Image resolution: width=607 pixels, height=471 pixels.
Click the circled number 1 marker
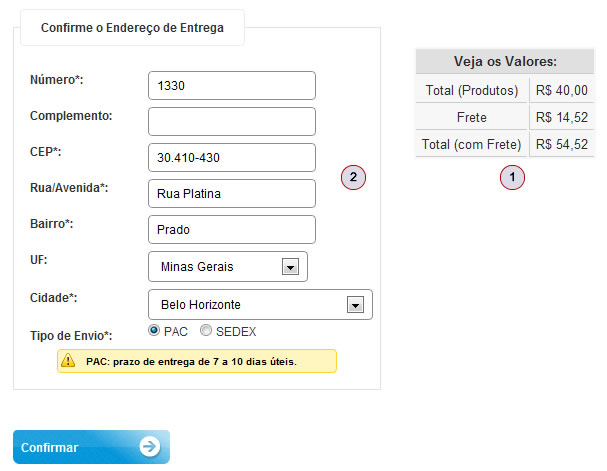[x=512, y=178]
